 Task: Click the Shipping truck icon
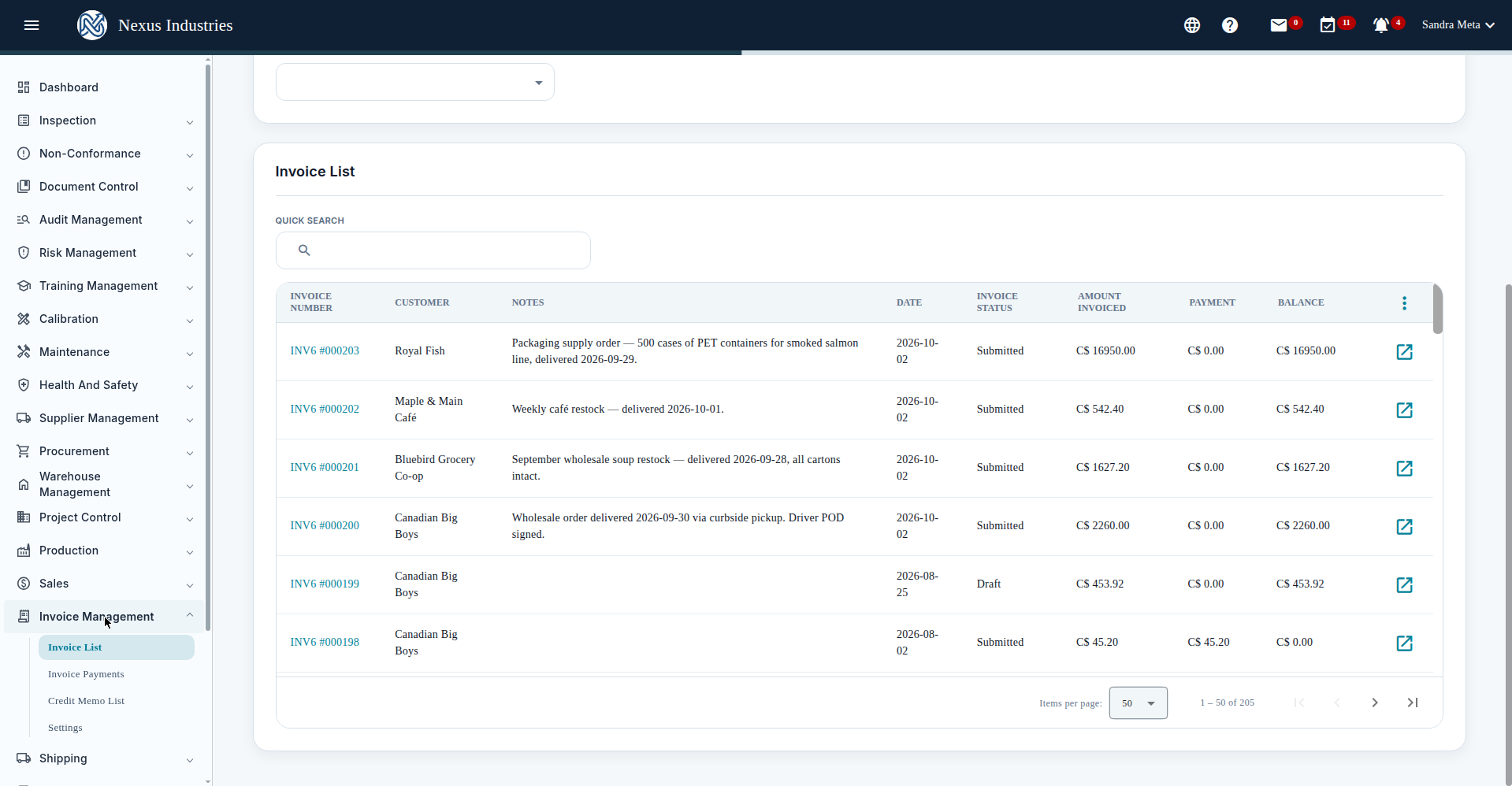[24, 758]
